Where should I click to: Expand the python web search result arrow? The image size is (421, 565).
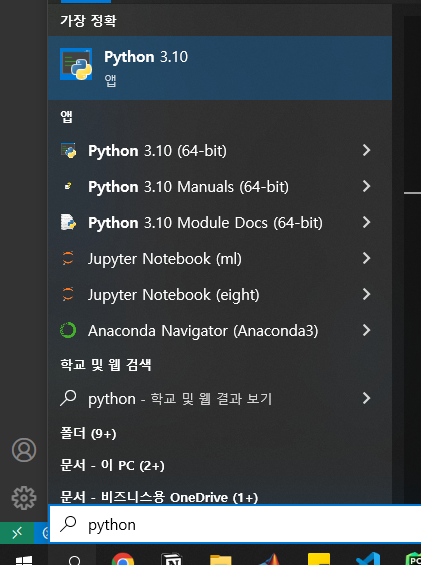(x=366, y=398)
